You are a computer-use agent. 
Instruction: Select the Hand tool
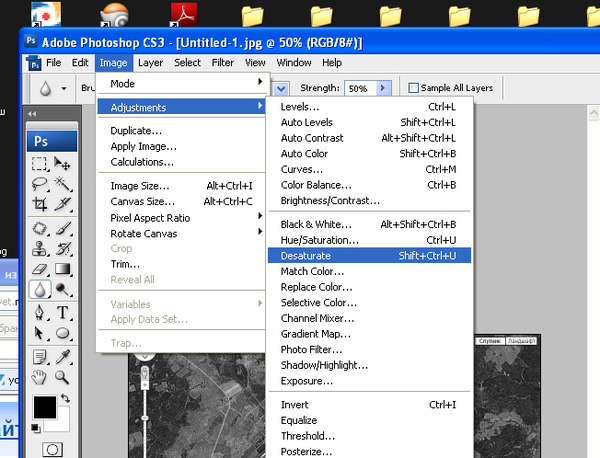click(39, 377)
